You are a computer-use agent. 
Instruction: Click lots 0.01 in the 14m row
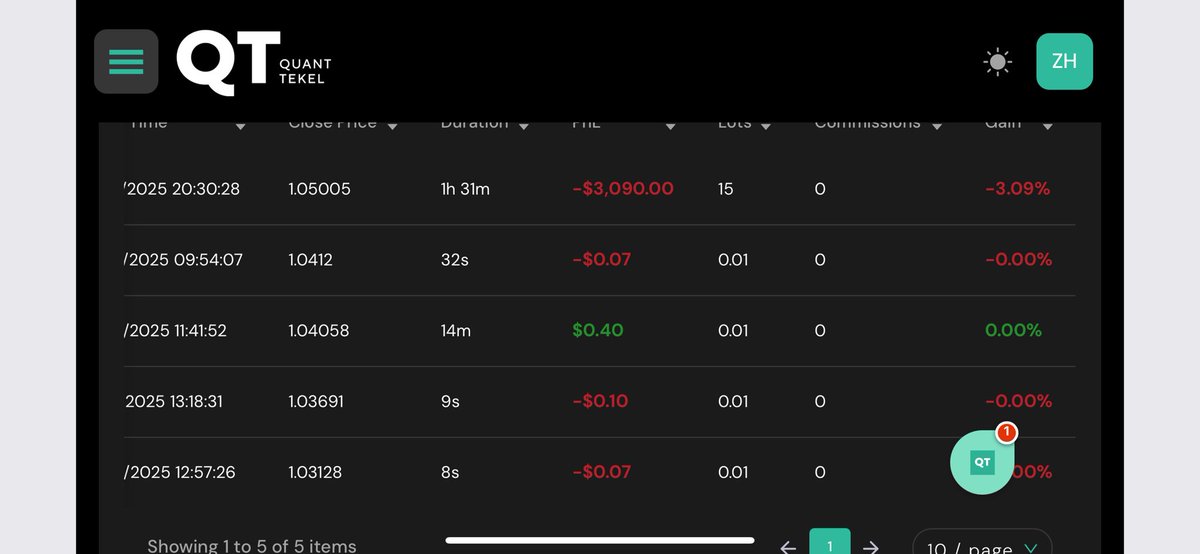click(733, 330)
